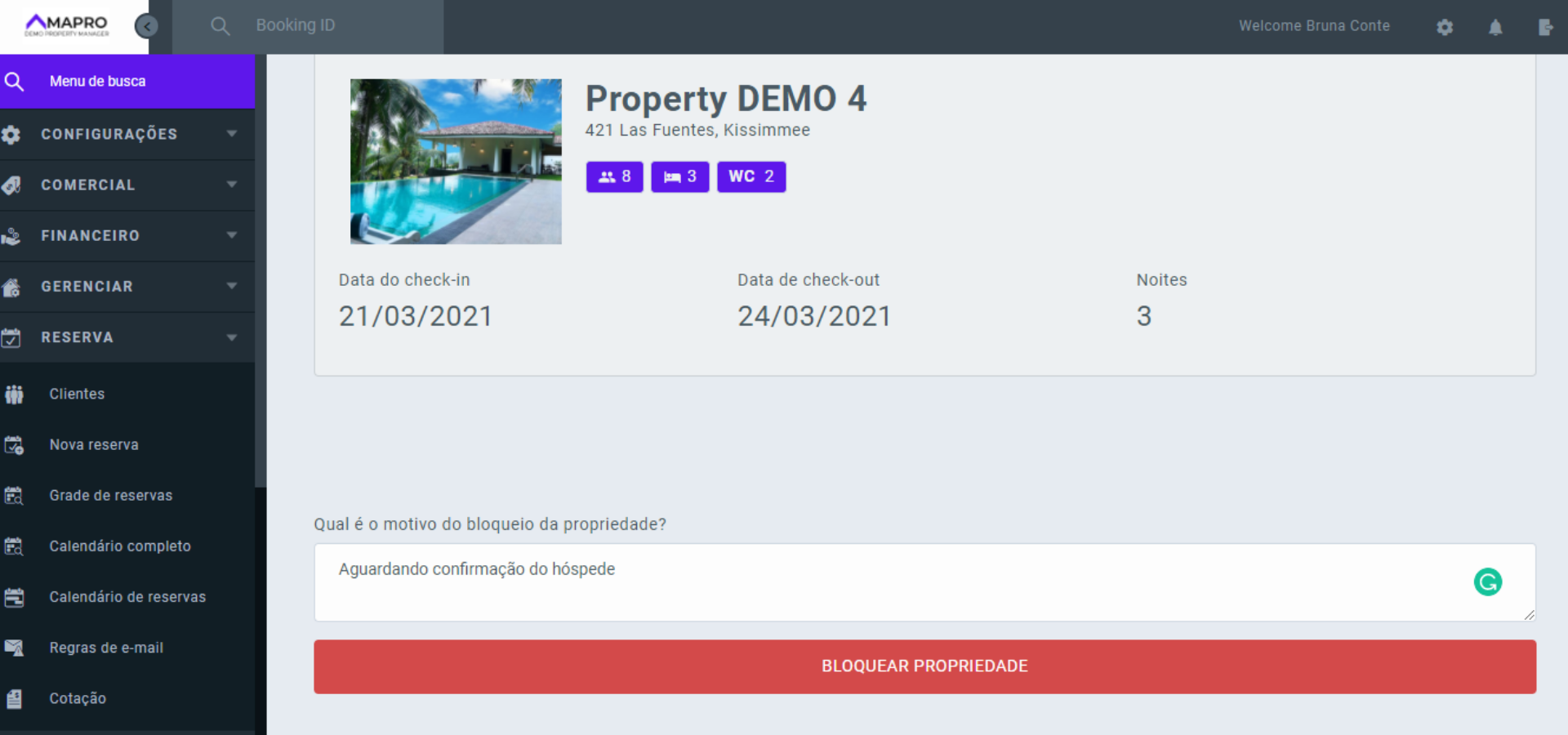1568x735 pixels.
Task: Open Grade de reservas
Action: (110, 495)
